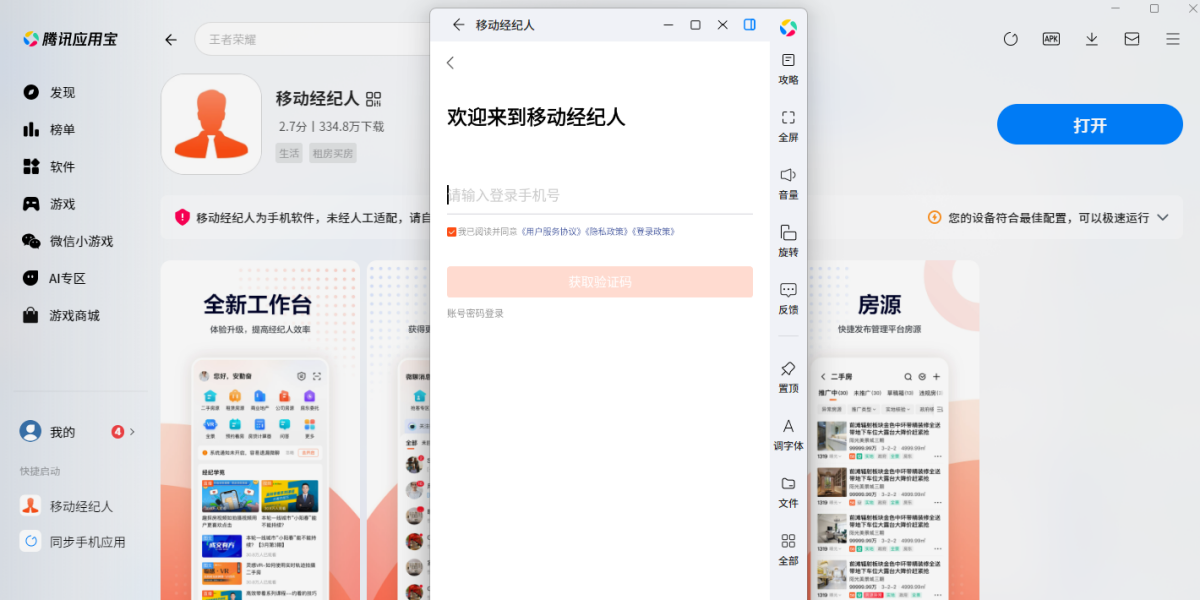
Task: Click the in-app back chevron on login page
Action: tap(450, 63)
